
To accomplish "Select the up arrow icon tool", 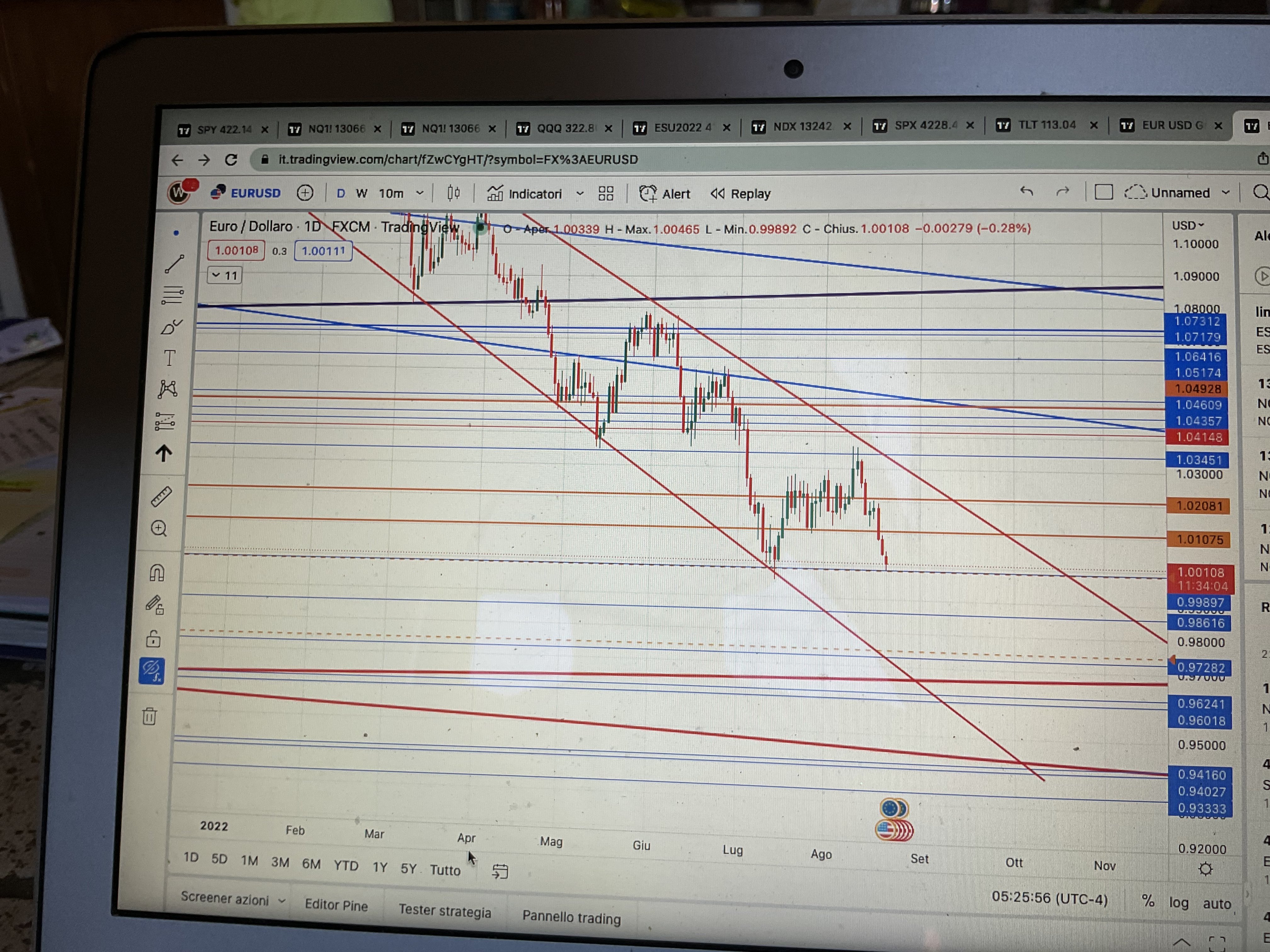I will 163,453.
